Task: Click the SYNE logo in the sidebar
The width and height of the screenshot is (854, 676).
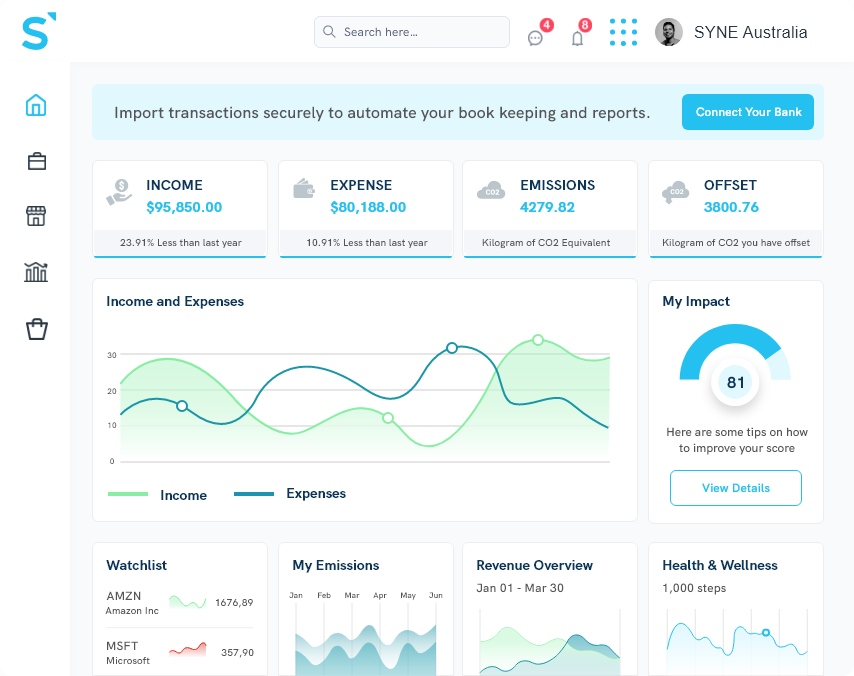Action: point(36,32)
